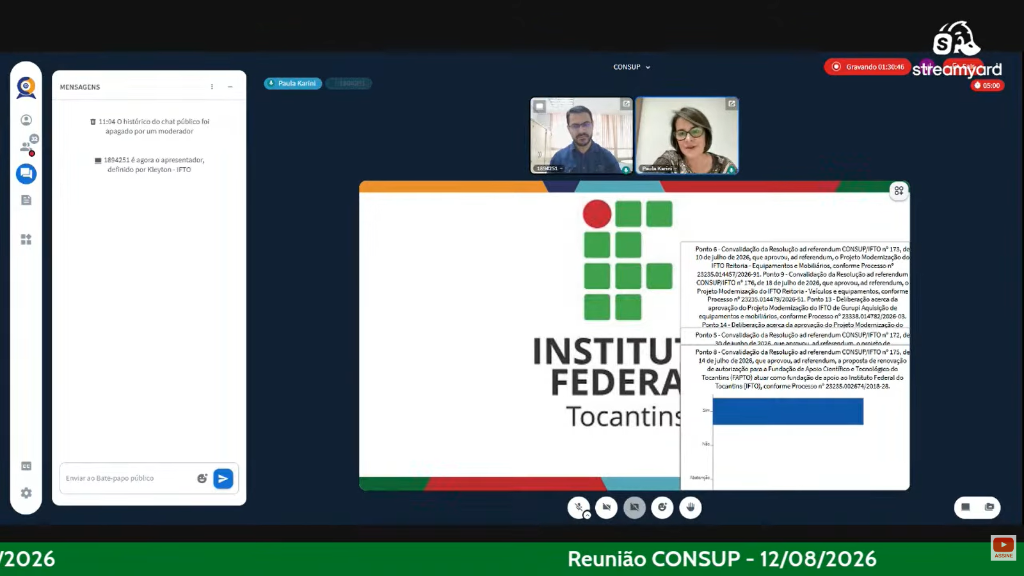Open the emoji picker in chat input
The height and width of the screenshot is (576, 1024).
[202, 479]
